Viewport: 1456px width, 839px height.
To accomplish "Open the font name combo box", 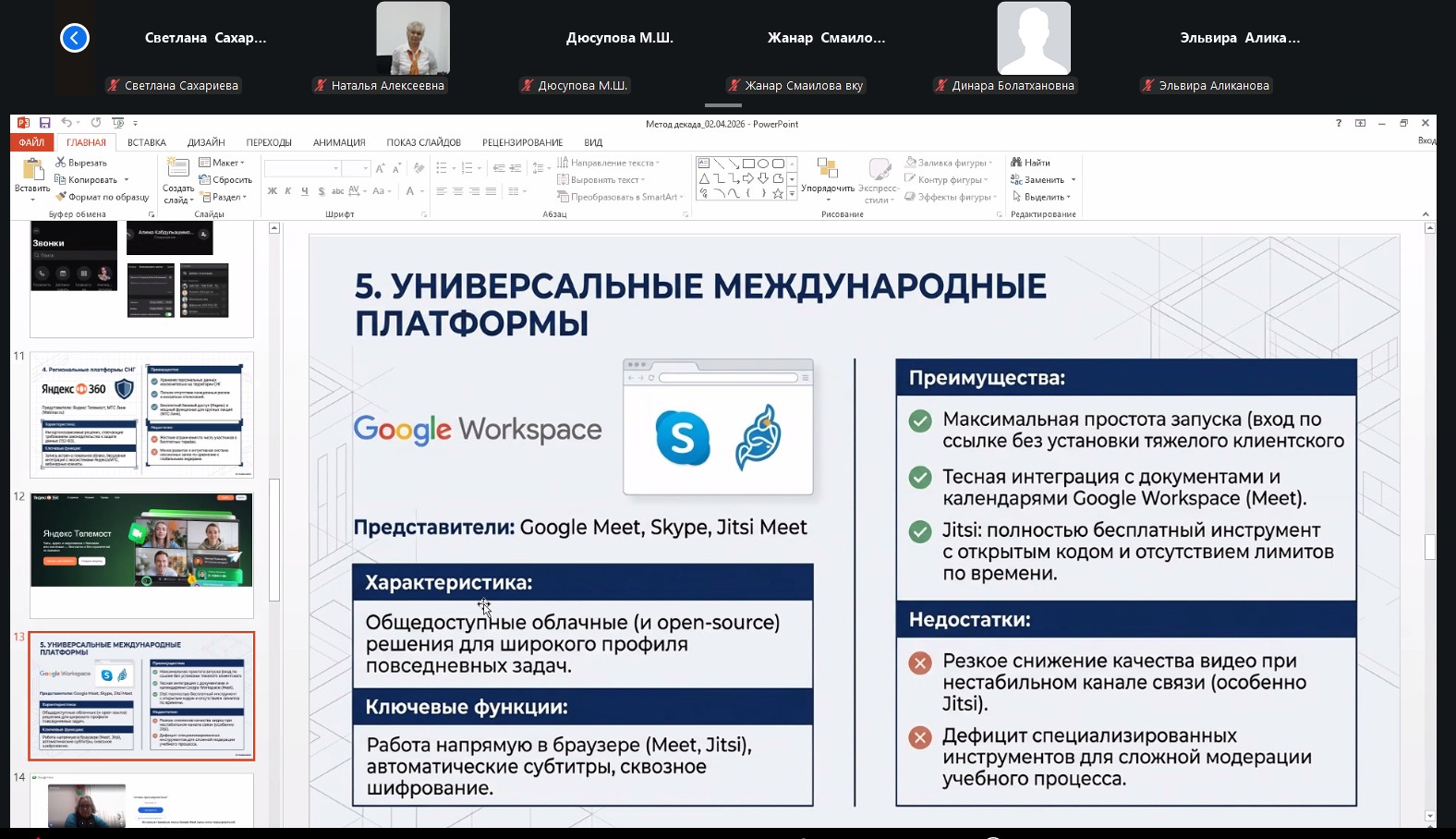I will [x=302, y=168].
